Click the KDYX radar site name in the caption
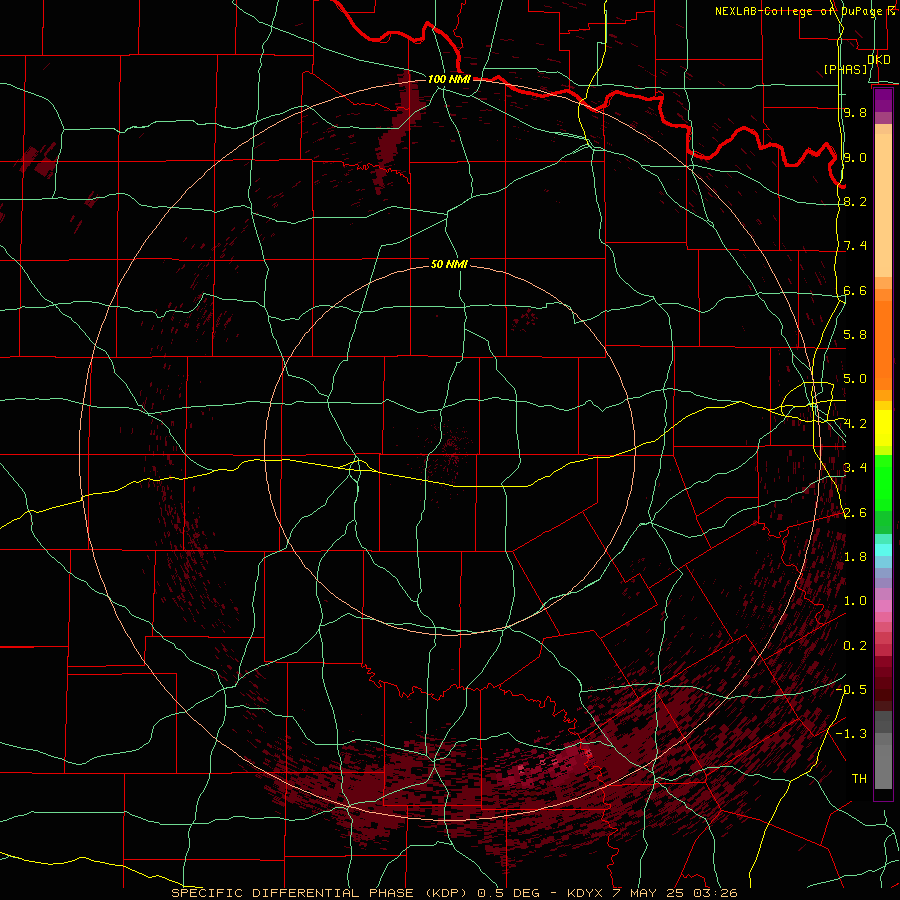This screenshot has height=900, width=900. coord(585,893)
